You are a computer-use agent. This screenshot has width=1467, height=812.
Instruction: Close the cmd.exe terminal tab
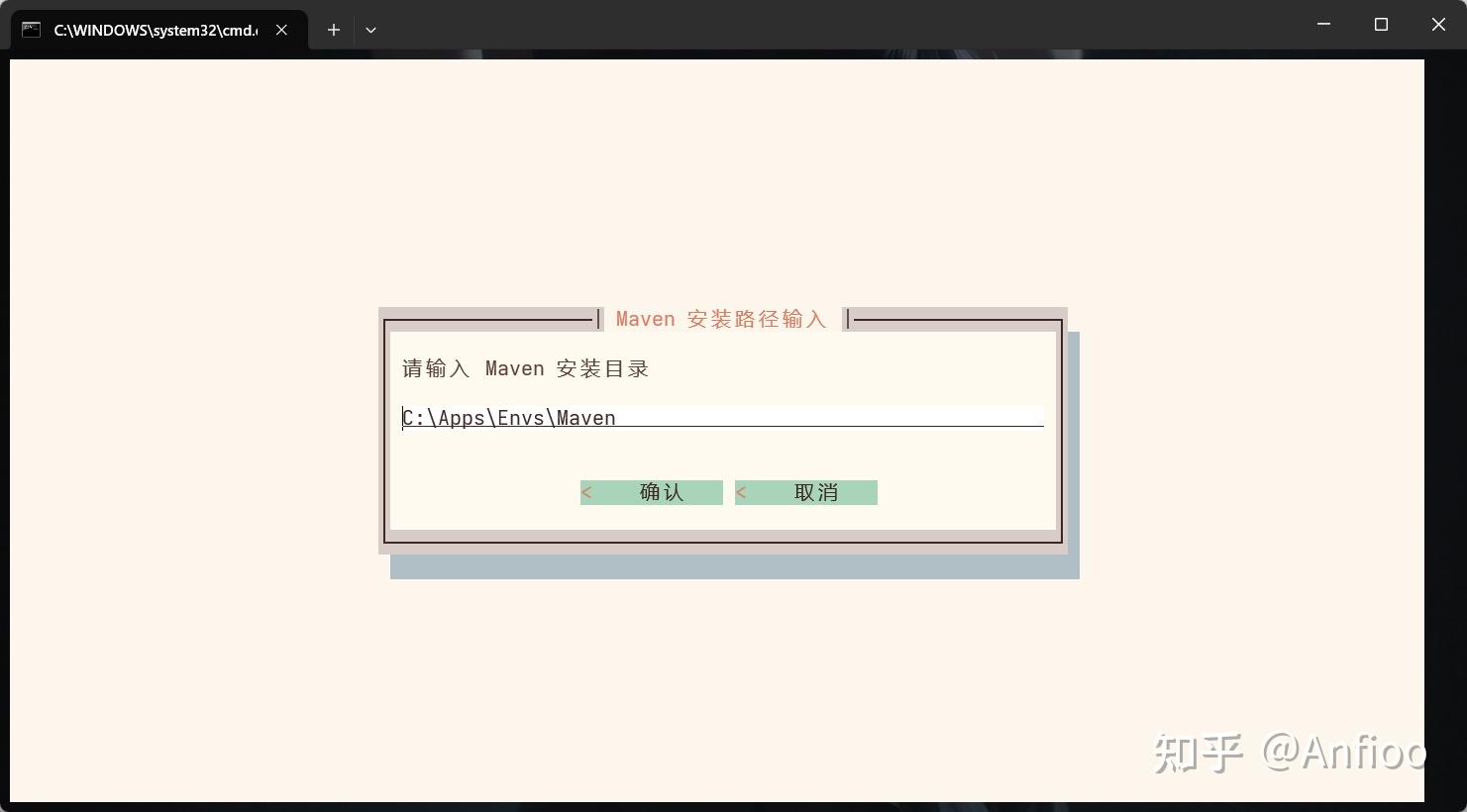[x=280, y=30]
